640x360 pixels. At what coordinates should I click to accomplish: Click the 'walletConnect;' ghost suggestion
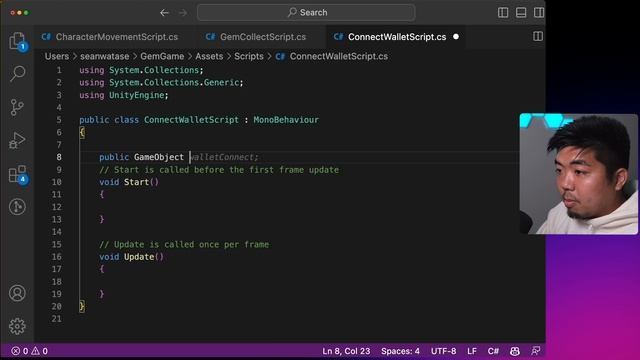(224, 157)
